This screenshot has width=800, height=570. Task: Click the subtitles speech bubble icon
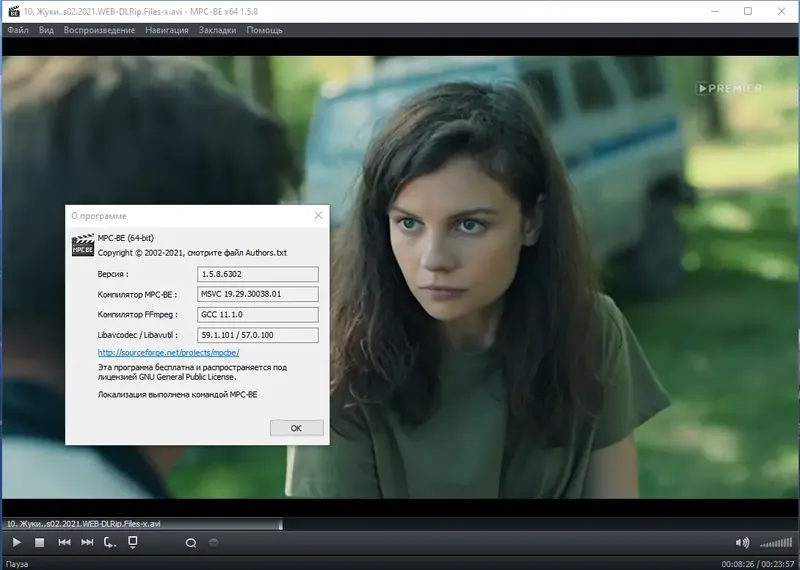click(191, 543)
